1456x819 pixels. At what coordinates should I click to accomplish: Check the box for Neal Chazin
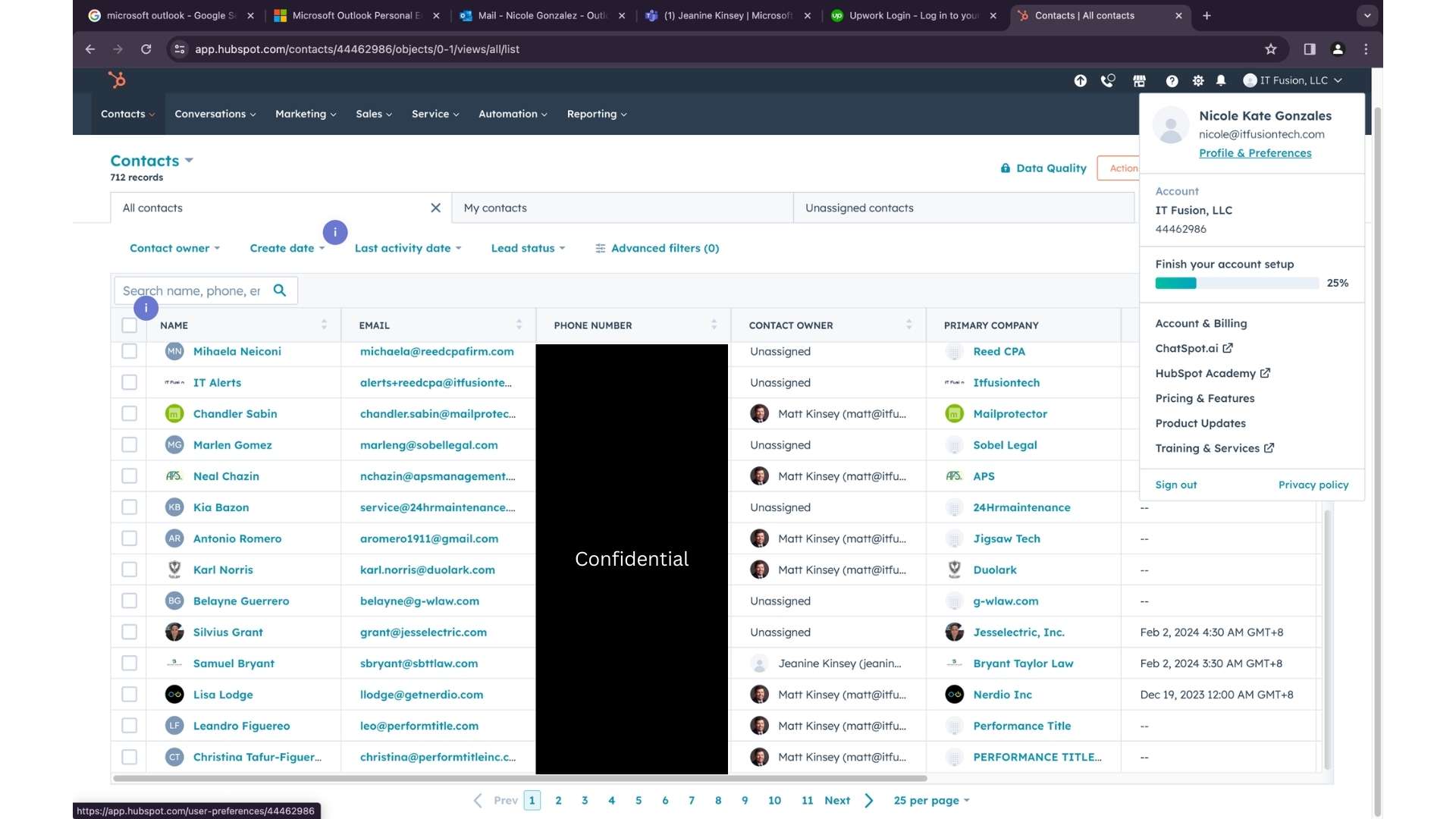click(130, 475)
